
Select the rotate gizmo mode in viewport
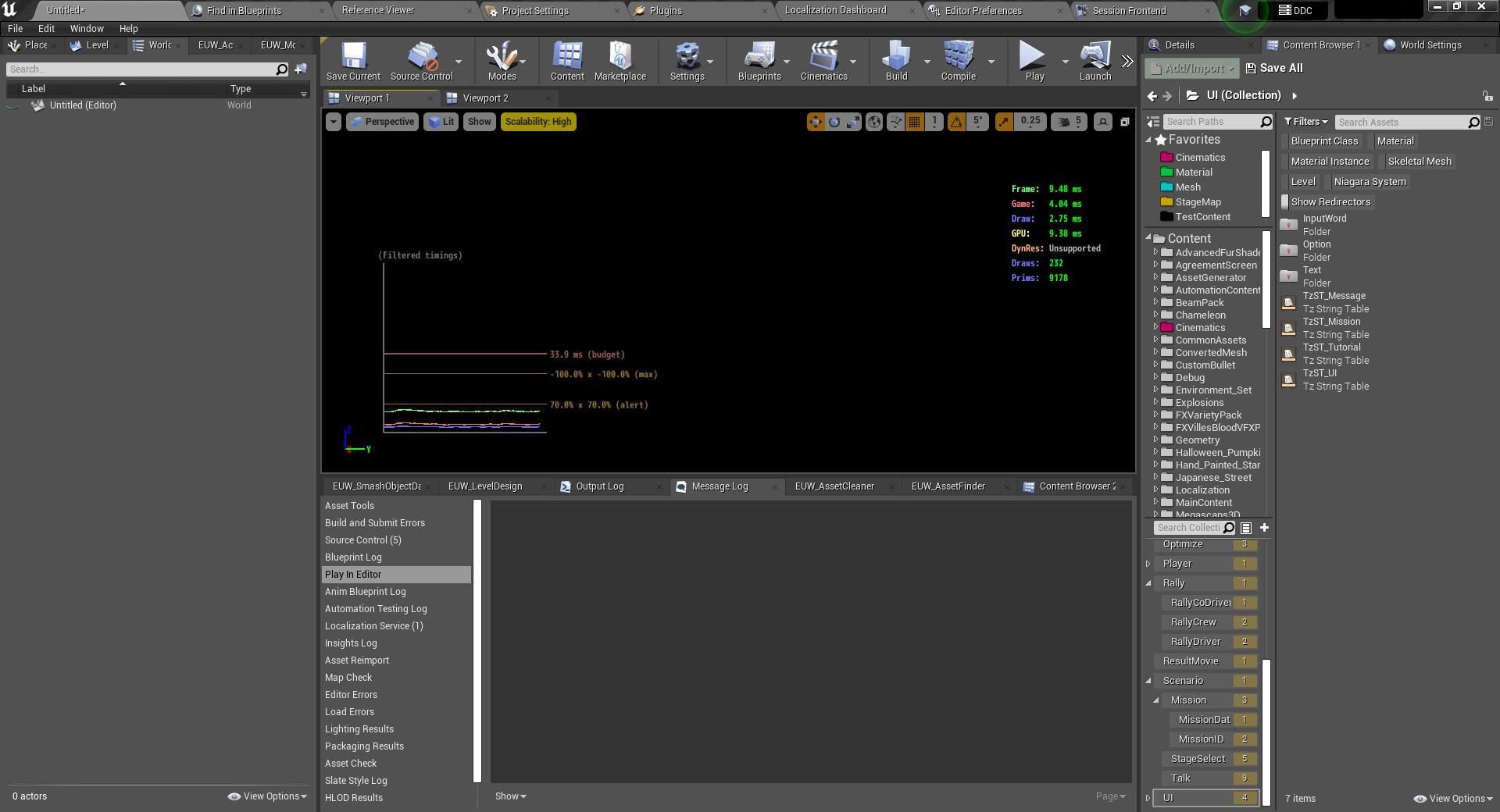tap(834, 122)
